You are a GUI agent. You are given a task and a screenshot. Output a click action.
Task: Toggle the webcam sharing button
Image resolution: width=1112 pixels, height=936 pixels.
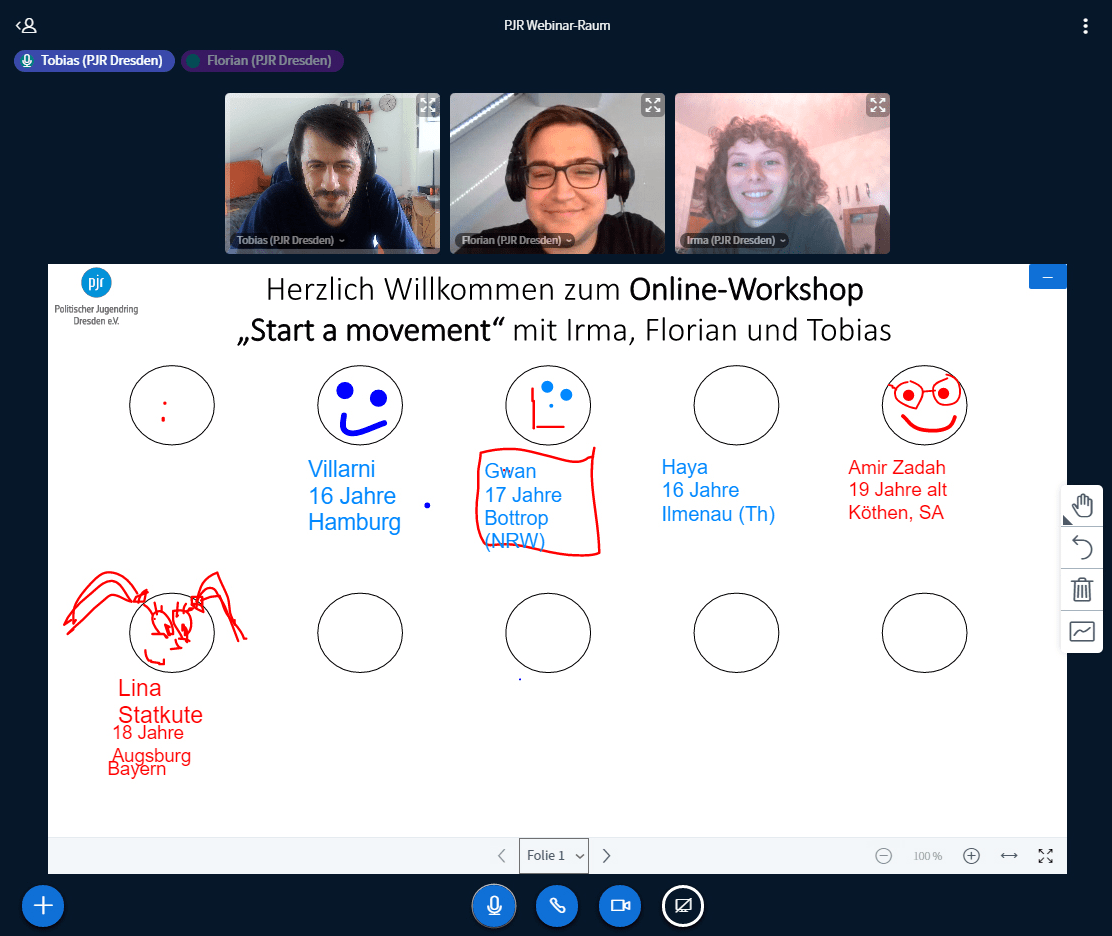pyautogui.click(x=620, y=905)
